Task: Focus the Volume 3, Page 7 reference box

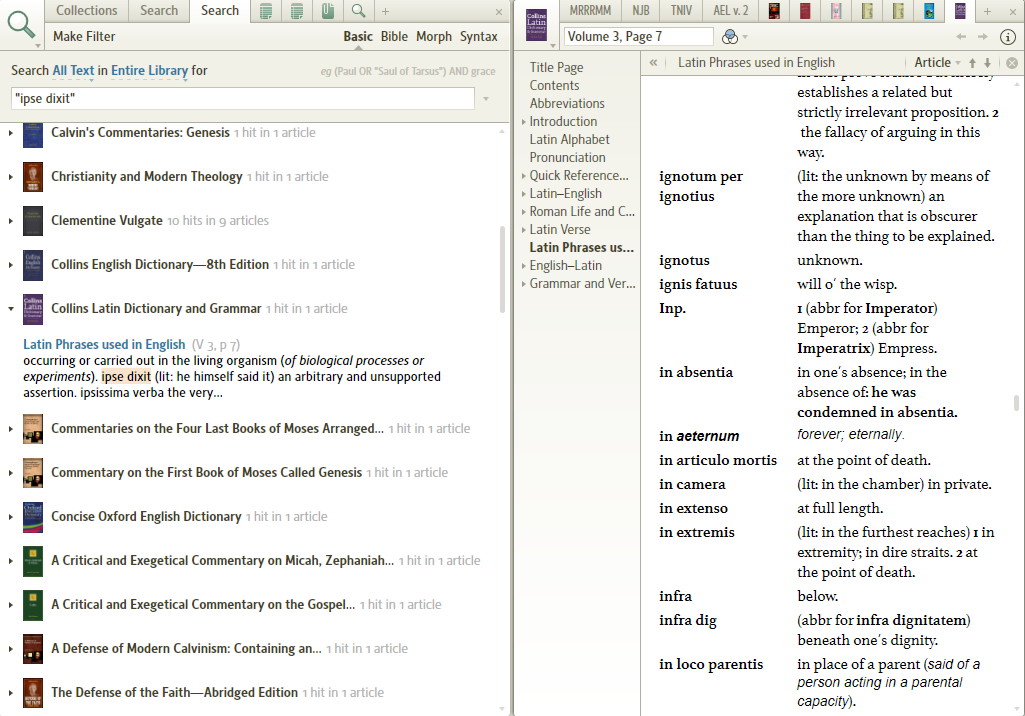Action: click(x=639, y=37)
